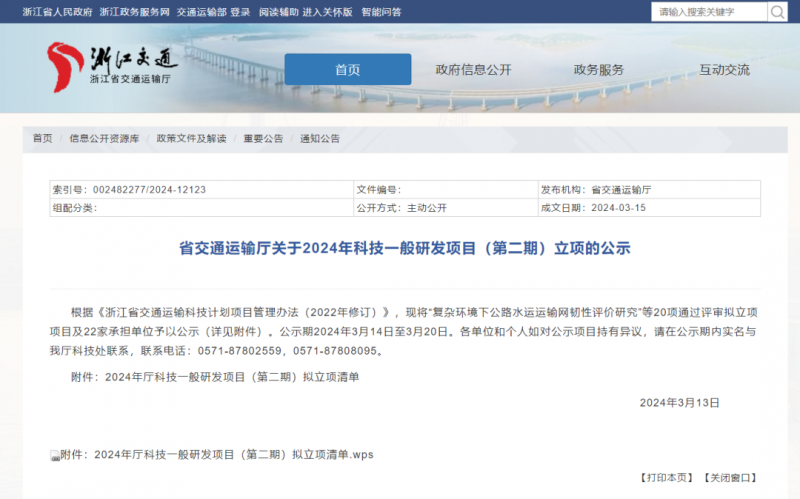Image resolution: width=800 pixels, height=499 pixels.
Task: Click the search magnifier icon
Action: point(777,12)
